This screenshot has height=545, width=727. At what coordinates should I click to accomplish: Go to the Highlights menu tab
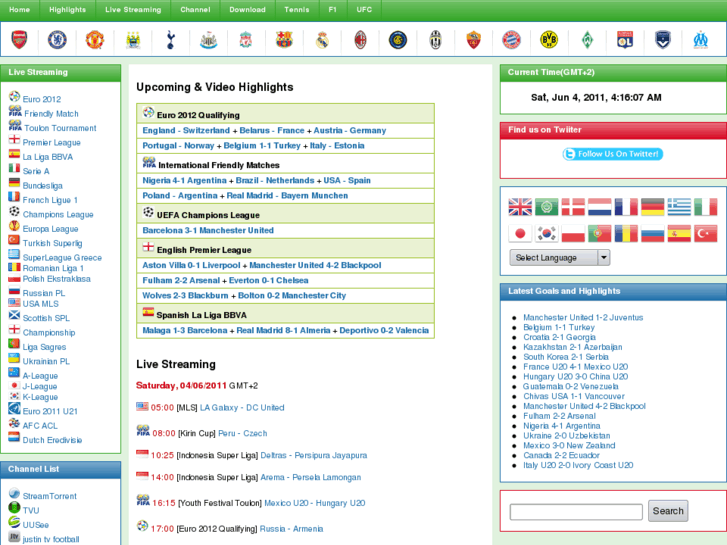pyautogui.click(x=67, y=9)
